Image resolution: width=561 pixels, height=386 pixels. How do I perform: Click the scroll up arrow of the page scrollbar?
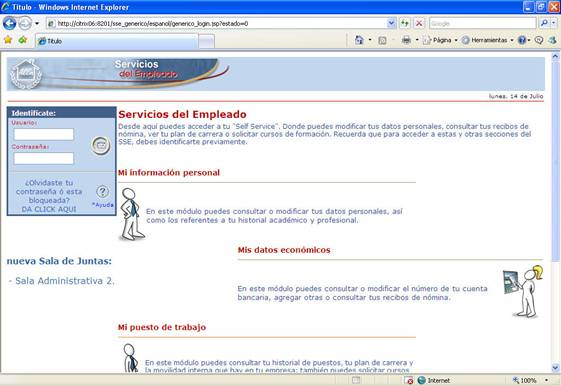555,56
